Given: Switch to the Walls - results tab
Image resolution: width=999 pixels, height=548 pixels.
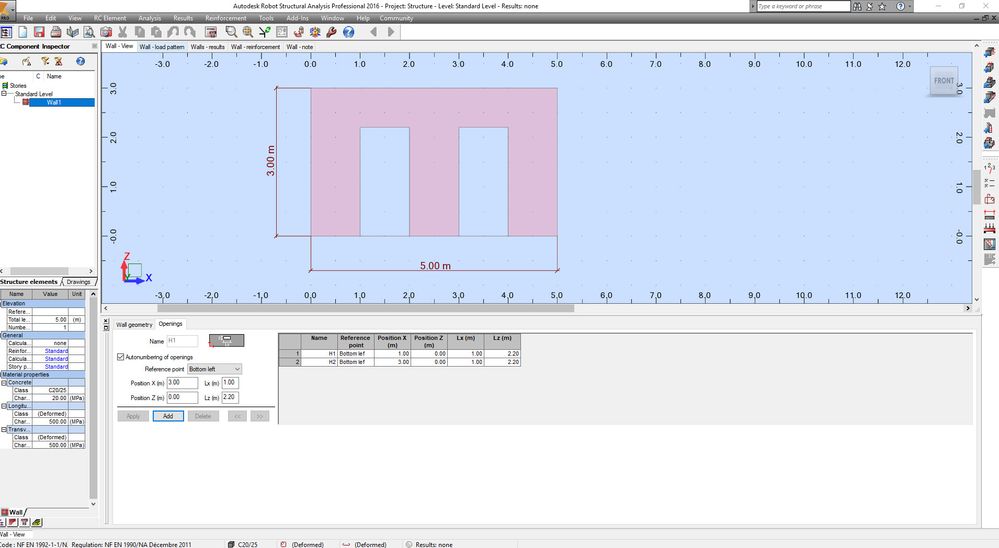Looking at the screenshot, I should 208,47.
